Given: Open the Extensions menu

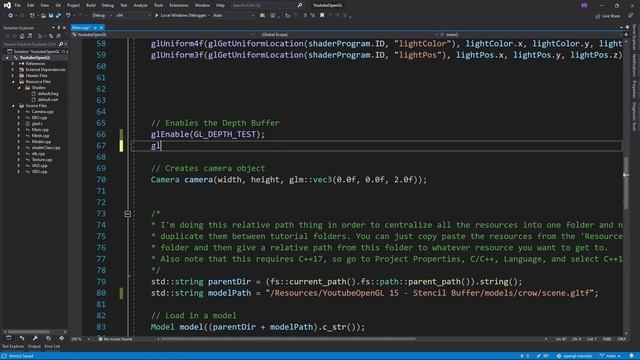Looking at the screenshot, I should [x=179, y=5].
